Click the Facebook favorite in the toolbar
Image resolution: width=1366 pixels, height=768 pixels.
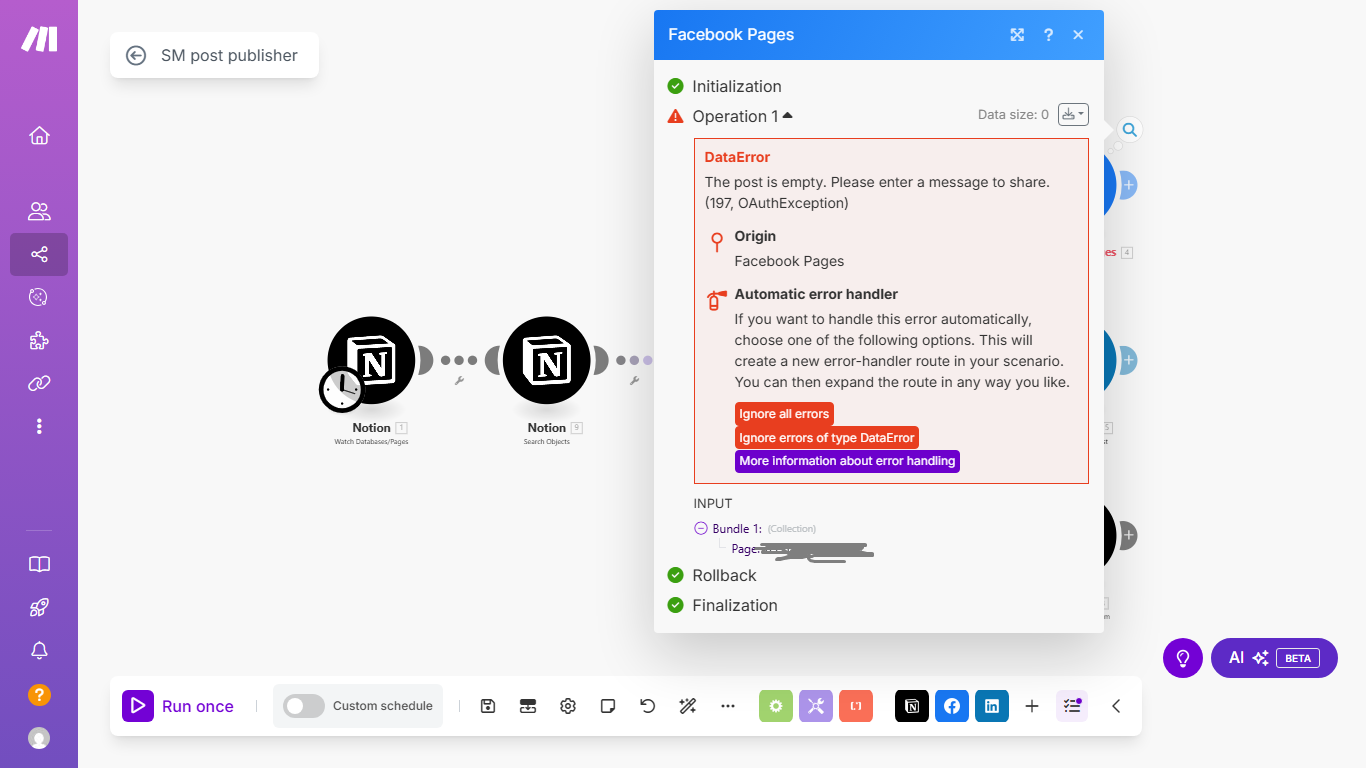952,706
